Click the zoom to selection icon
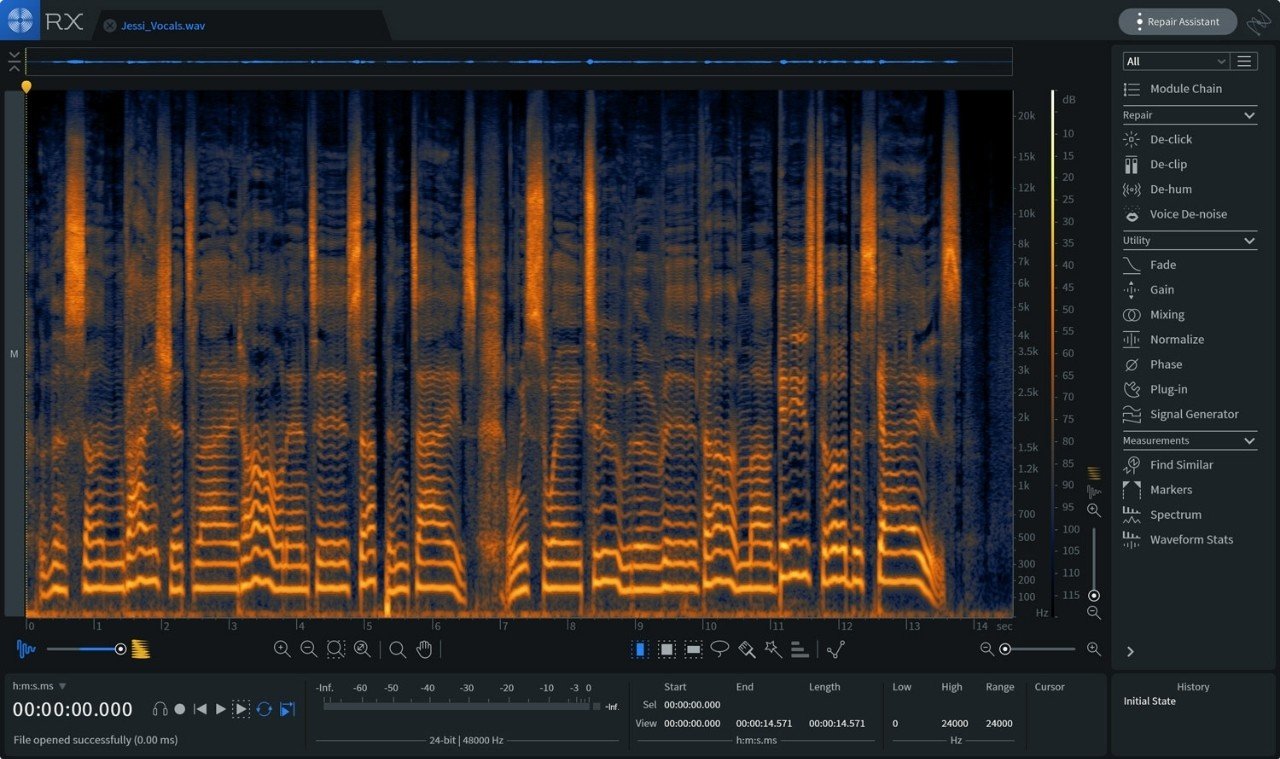Viewport: 1280px width, 759px height. click(x=336, y=649)
